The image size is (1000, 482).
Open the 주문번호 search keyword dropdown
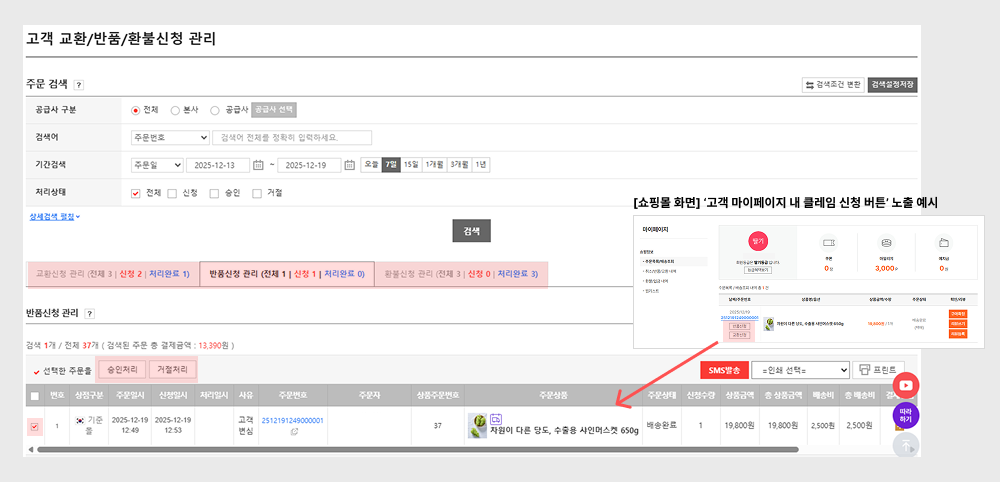point(170,138)
